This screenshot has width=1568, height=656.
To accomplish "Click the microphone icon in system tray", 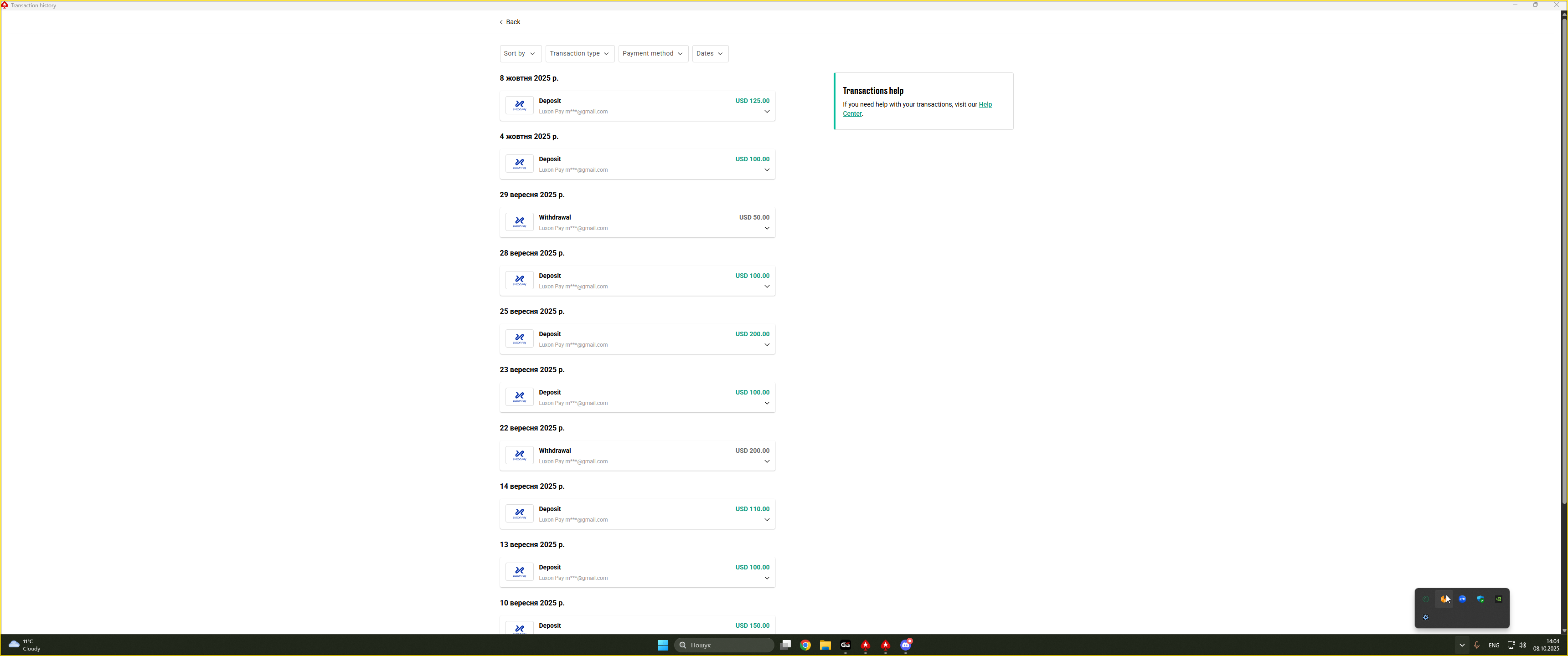I will coord(1477,645).
